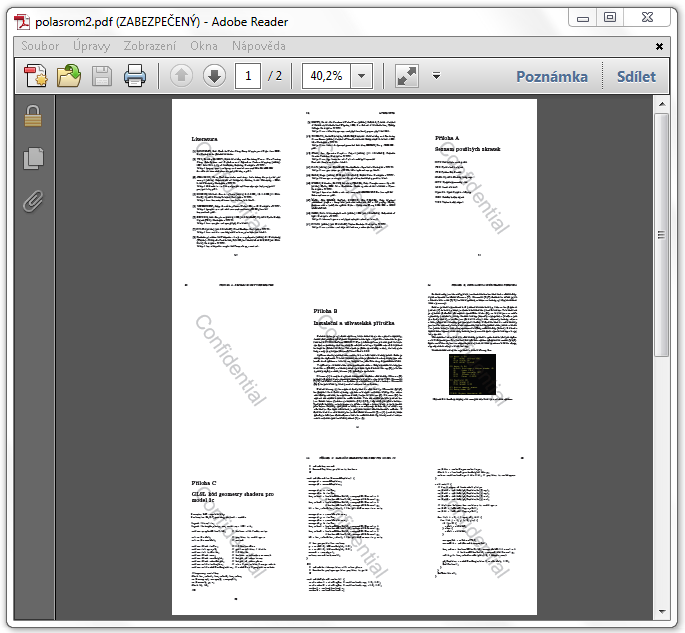Image resolution: width=685 pixels, height=633 pixels.
Task: Minimize the Adobe Reader window
Action: point(583,18)
